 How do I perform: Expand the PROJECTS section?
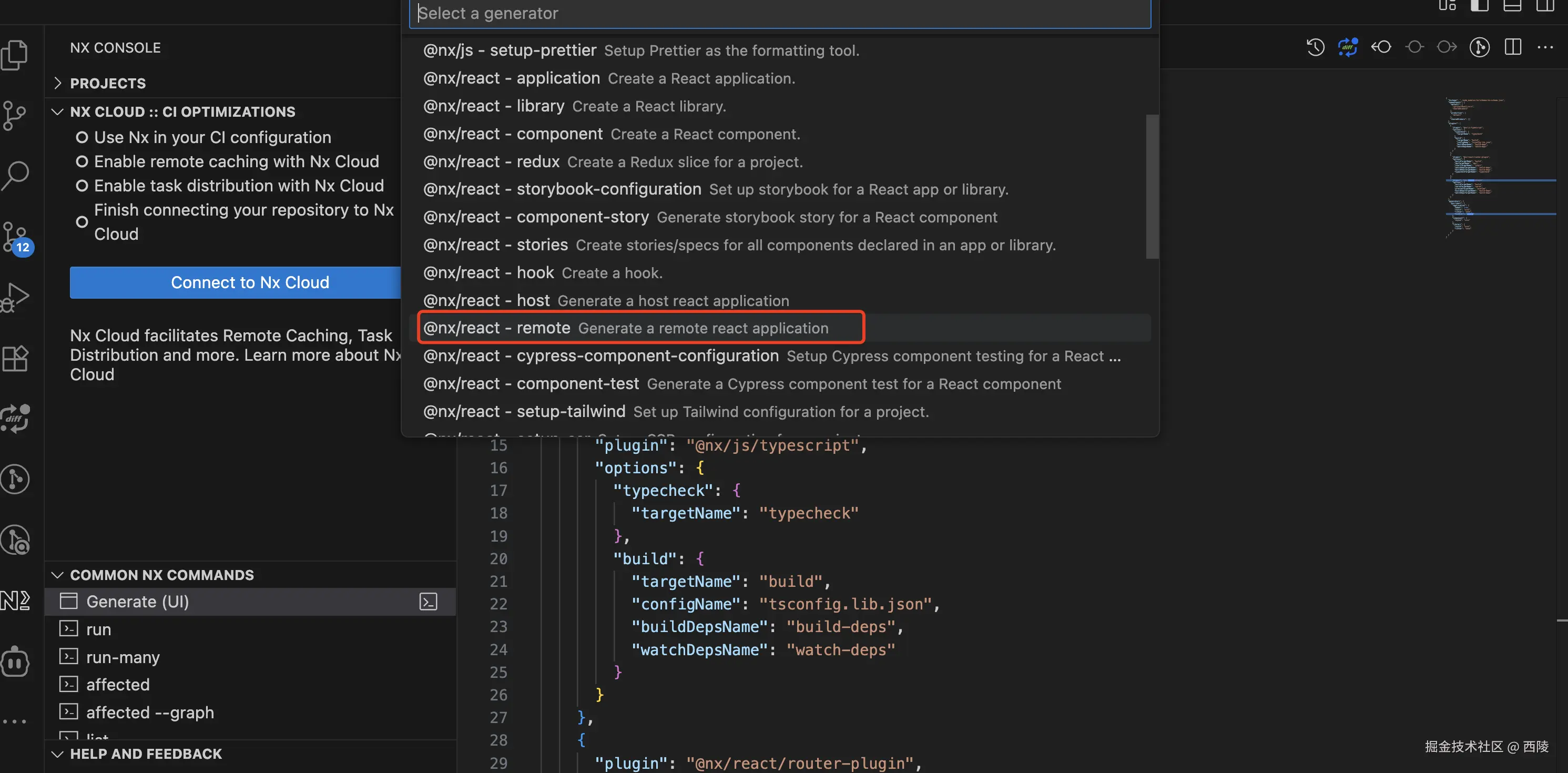tap(107, 84)
